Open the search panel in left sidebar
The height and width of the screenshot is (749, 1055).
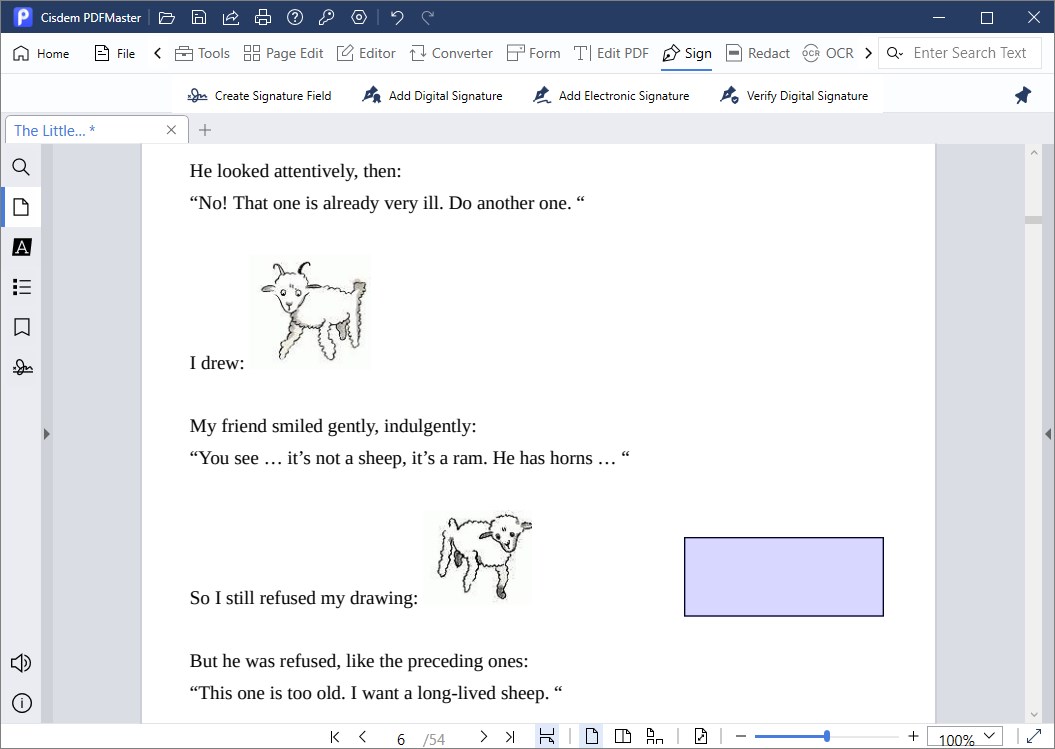click(x=22, y=167)
